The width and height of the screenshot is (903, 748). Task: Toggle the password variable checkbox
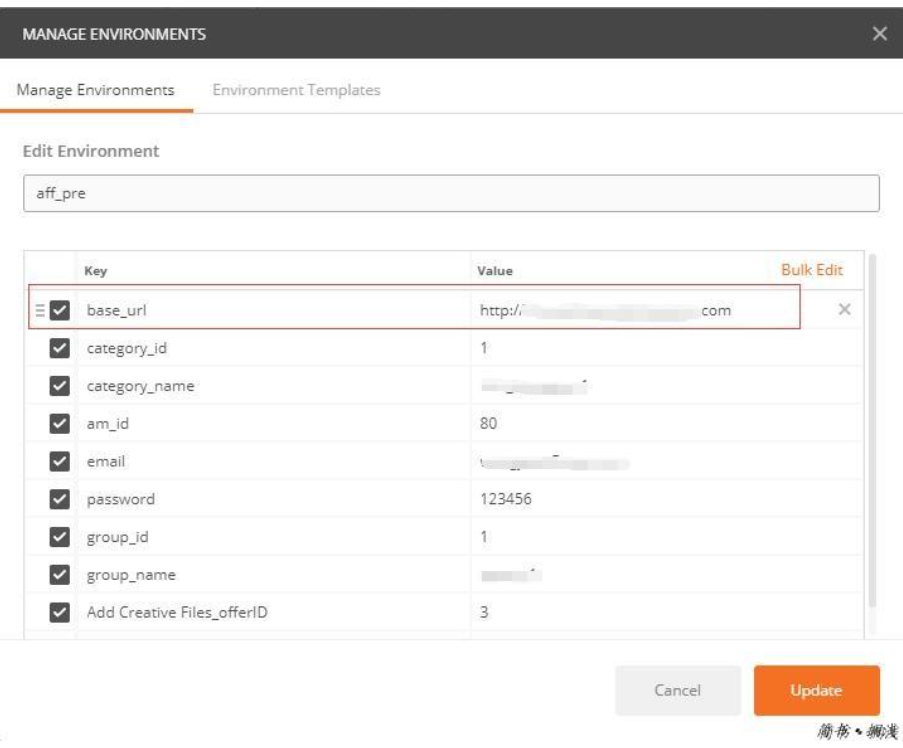(x=59, y=499)
